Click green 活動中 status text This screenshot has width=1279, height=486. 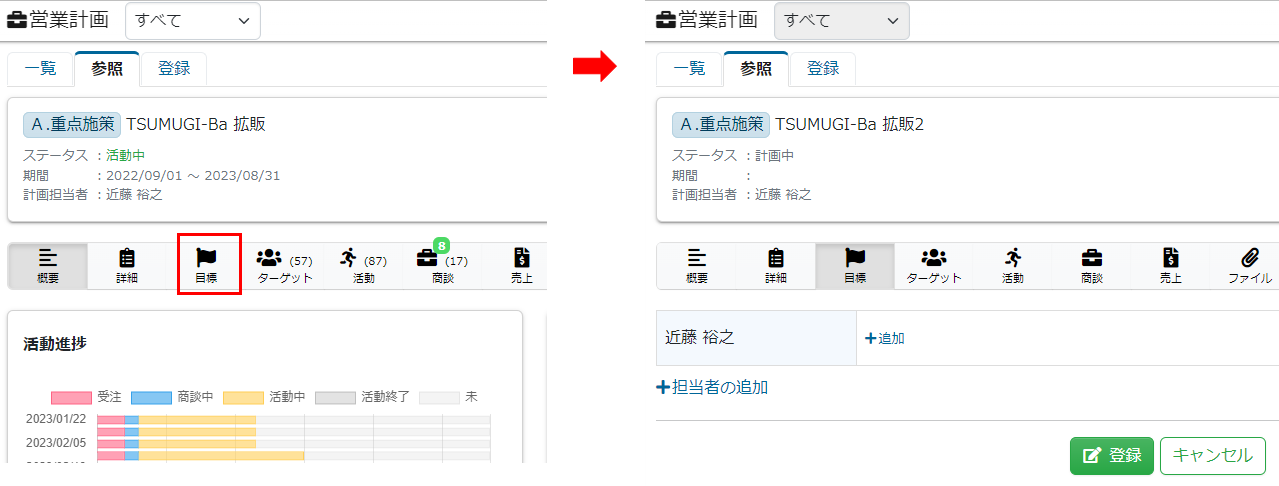point(126,156)
